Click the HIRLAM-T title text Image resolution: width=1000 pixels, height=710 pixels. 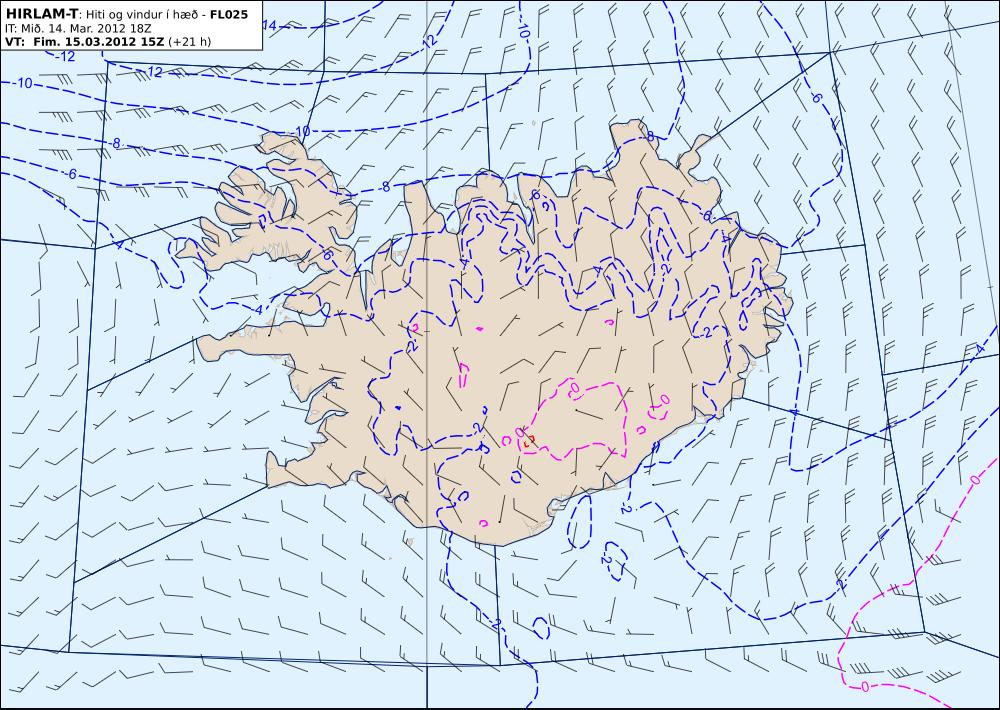point(41,14)
